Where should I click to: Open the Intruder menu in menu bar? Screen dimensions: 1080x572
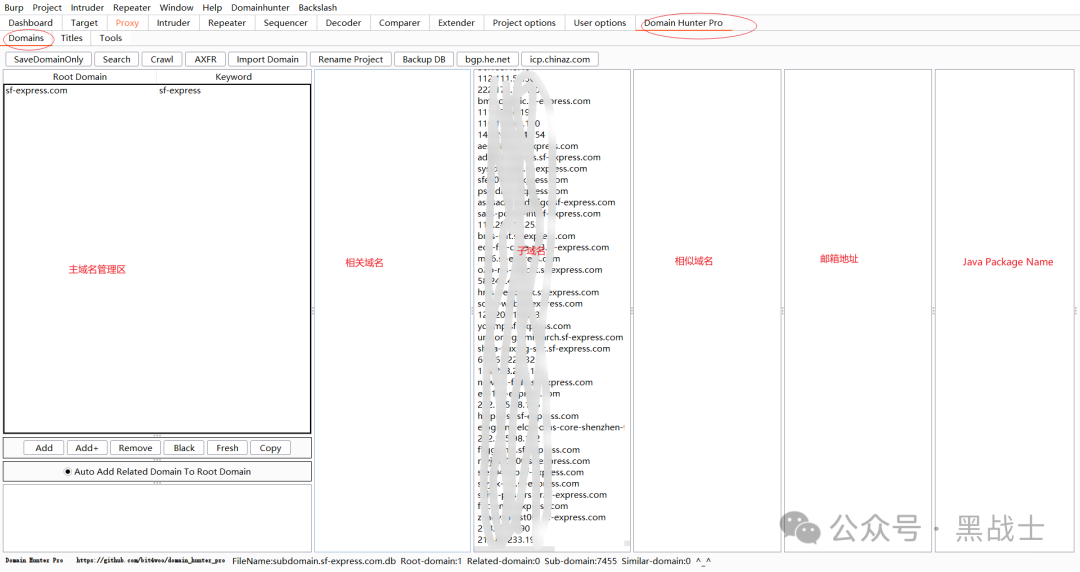coord(87,8)
